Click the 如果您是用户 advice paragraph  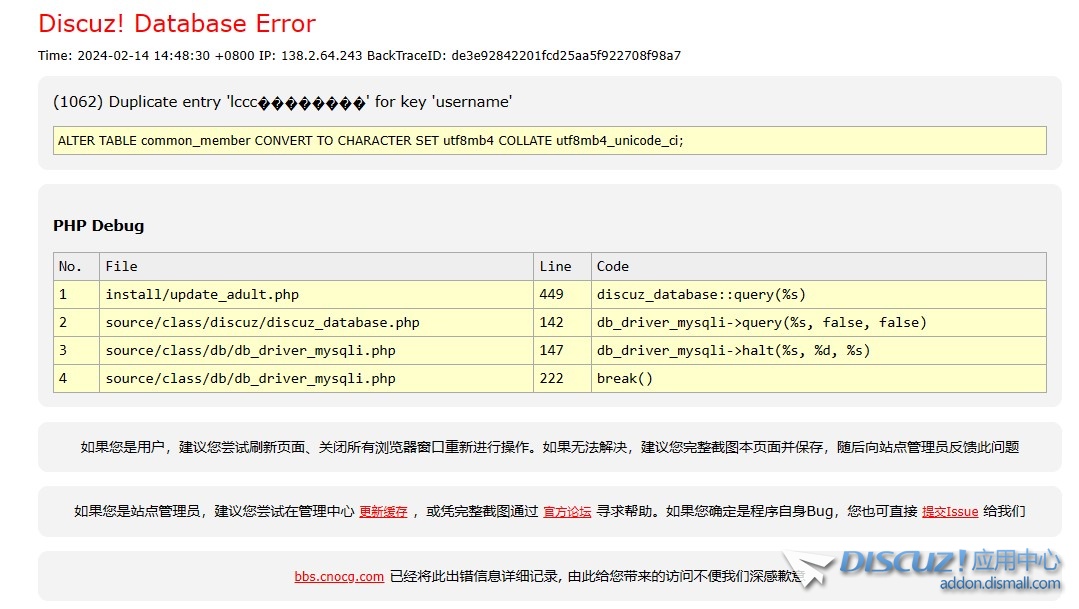550,447
